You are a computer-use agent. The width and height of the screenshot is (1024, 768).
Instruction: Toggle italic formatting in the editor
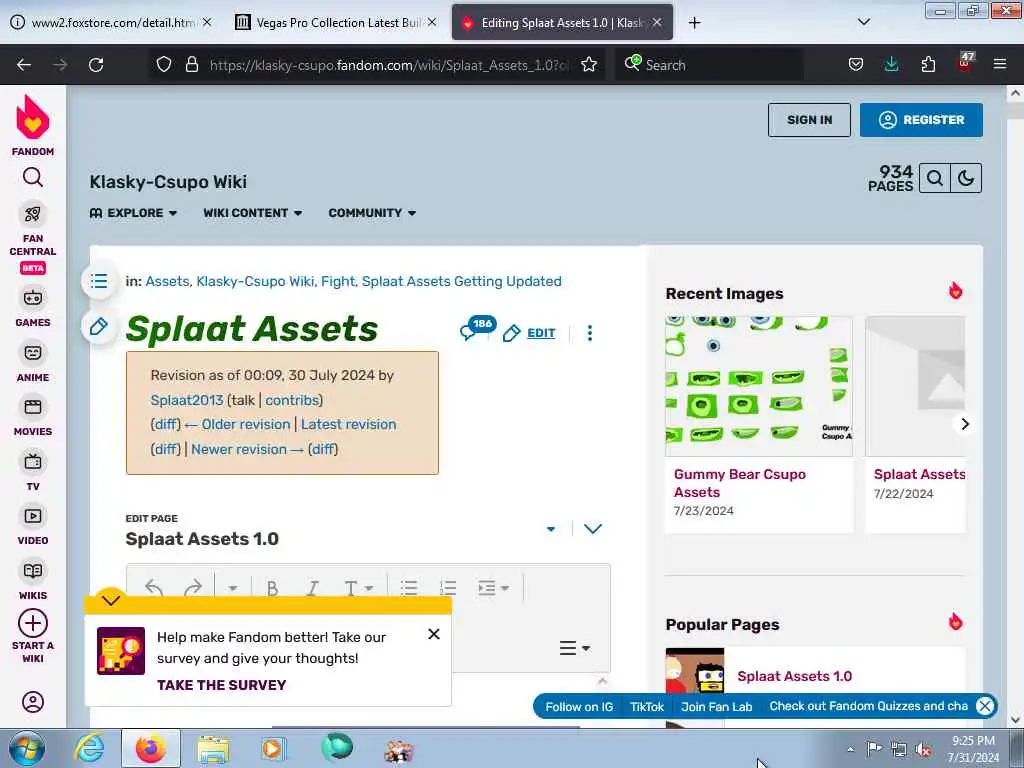pyautogui.click(x=312, y=588)
